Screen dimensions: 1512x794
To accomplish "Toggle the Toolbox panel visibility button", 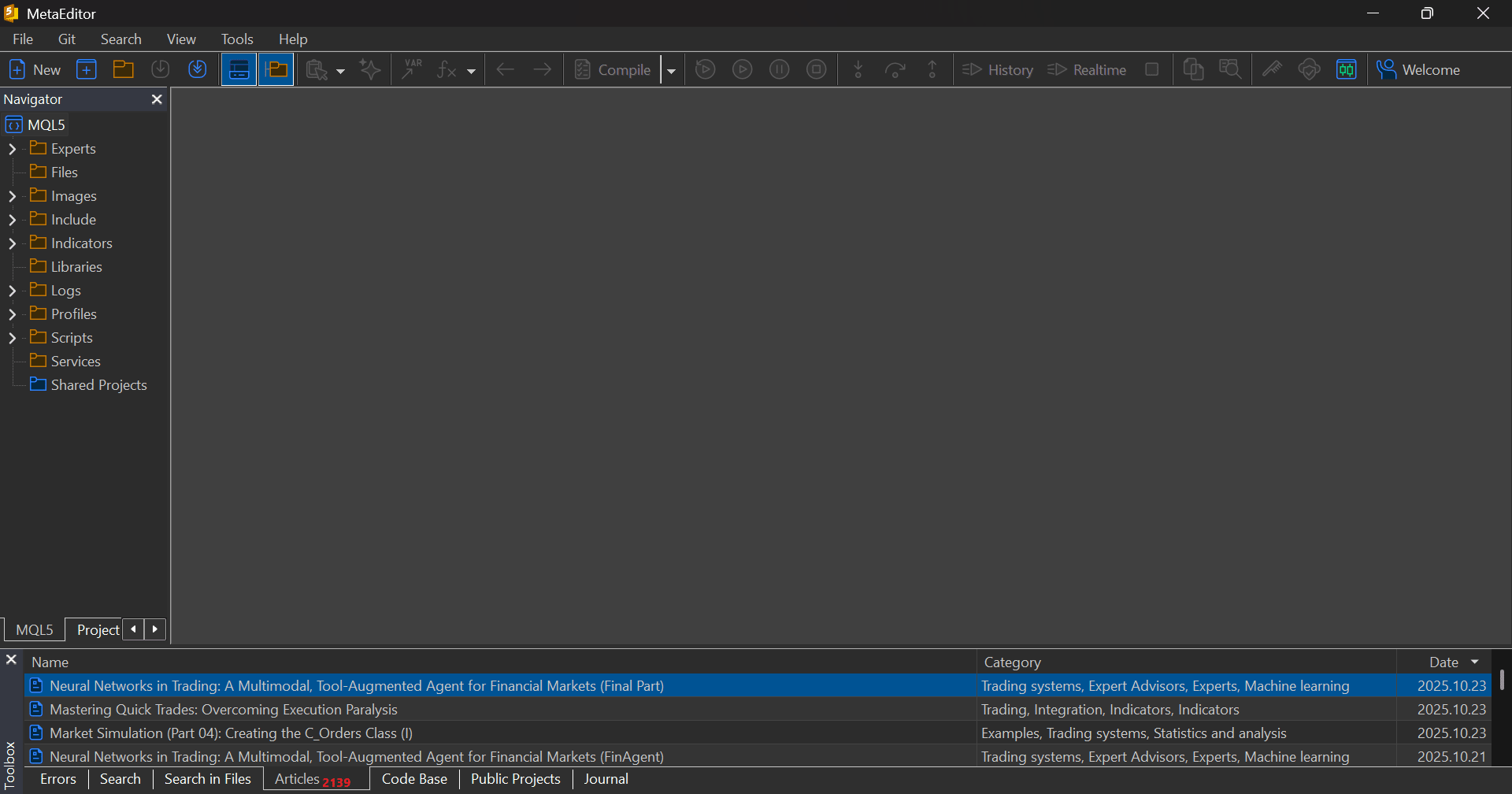I will tap(239, 69).
